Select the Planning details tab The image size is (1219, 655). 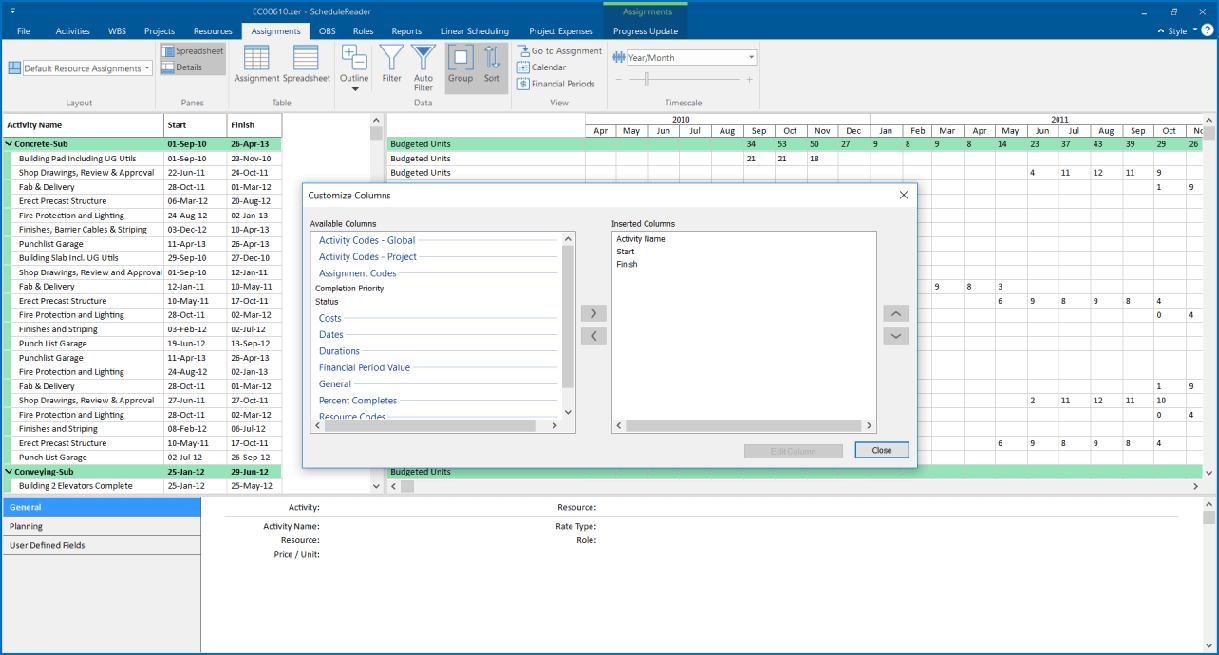tap(100, 526)
